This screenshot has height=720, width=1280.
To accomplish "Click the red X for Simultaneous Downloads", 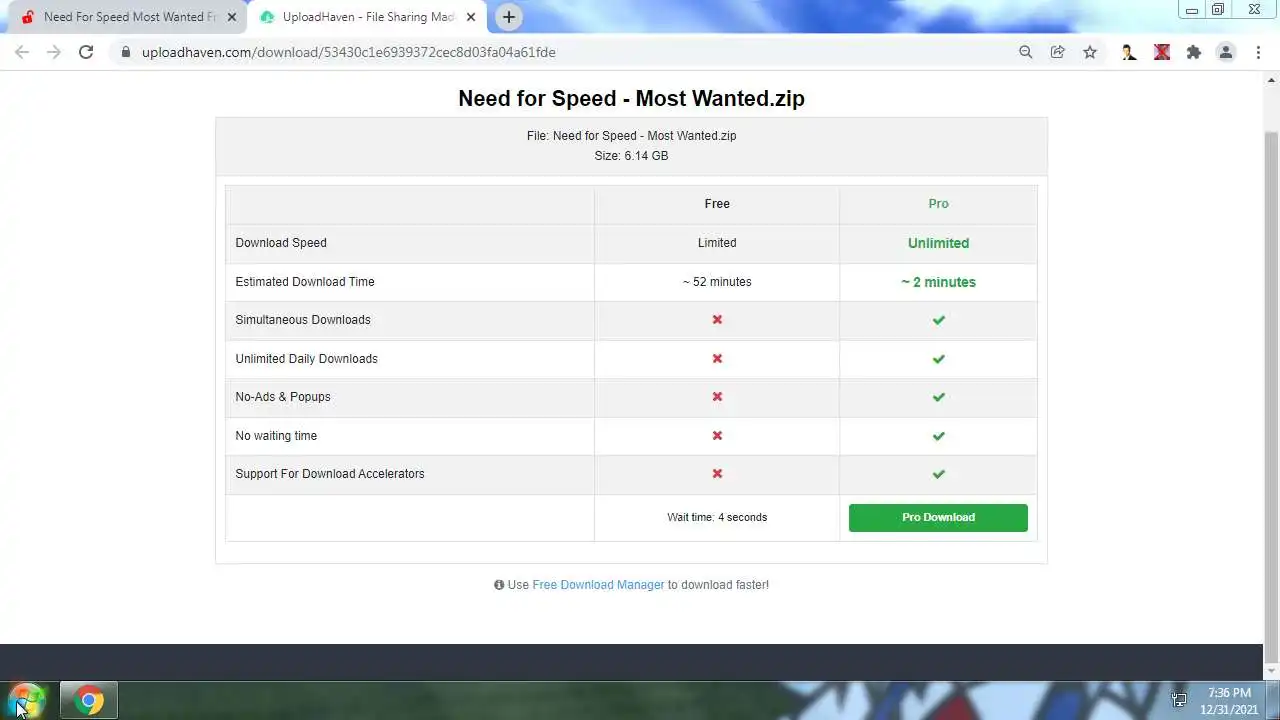I will 717,320.
